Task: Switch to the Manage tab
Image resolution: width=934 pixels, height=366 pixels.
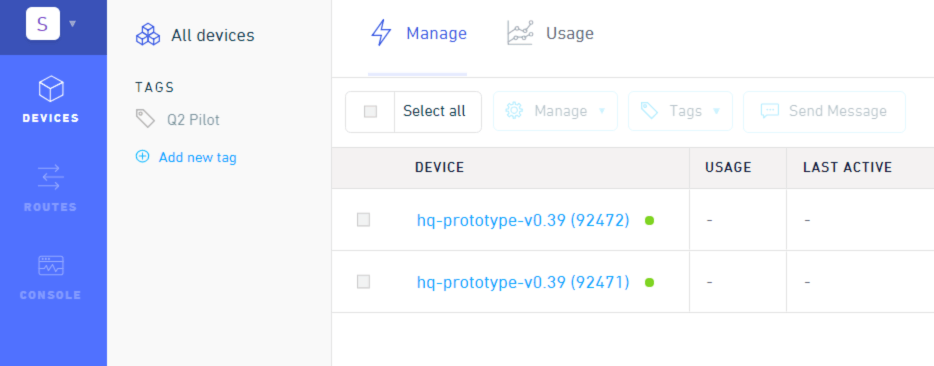Action: [418, 33]
